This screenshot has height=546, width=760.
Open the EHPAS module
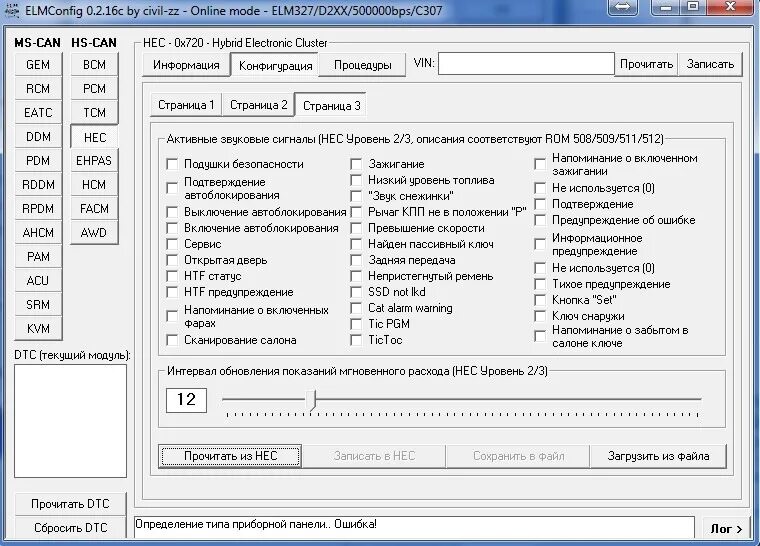tap(94, 161)
